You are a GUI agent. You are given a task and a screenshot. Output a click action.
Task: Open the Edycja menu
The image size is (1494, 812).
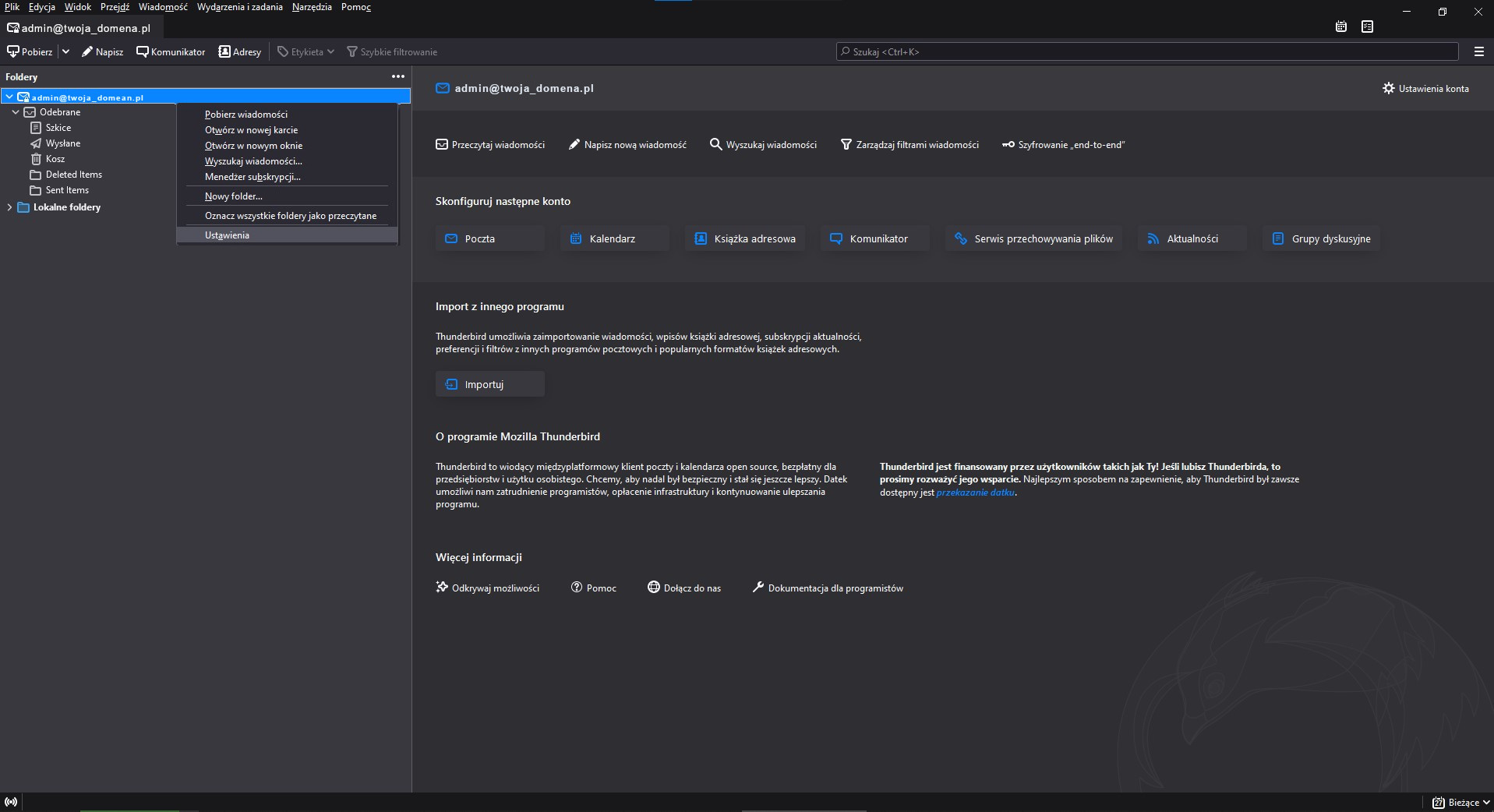point(42,7)
